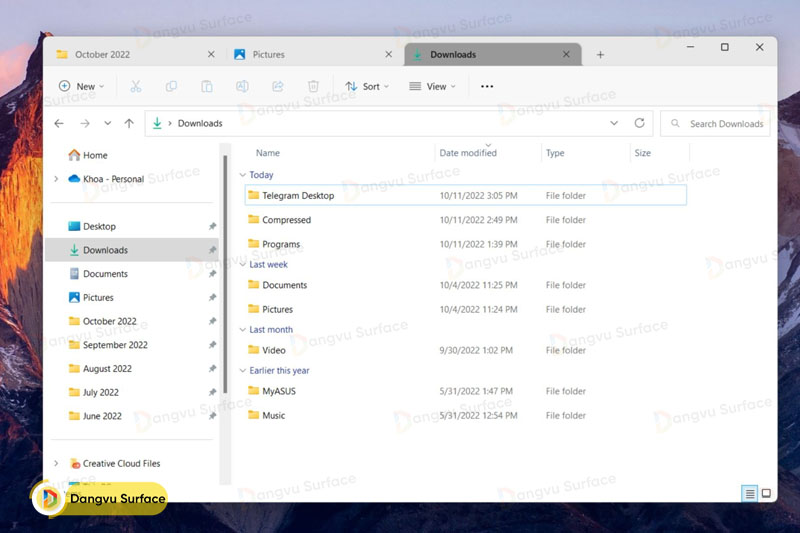Open the View options dropdown
This screenshot has width=800, height=533.
432,86
